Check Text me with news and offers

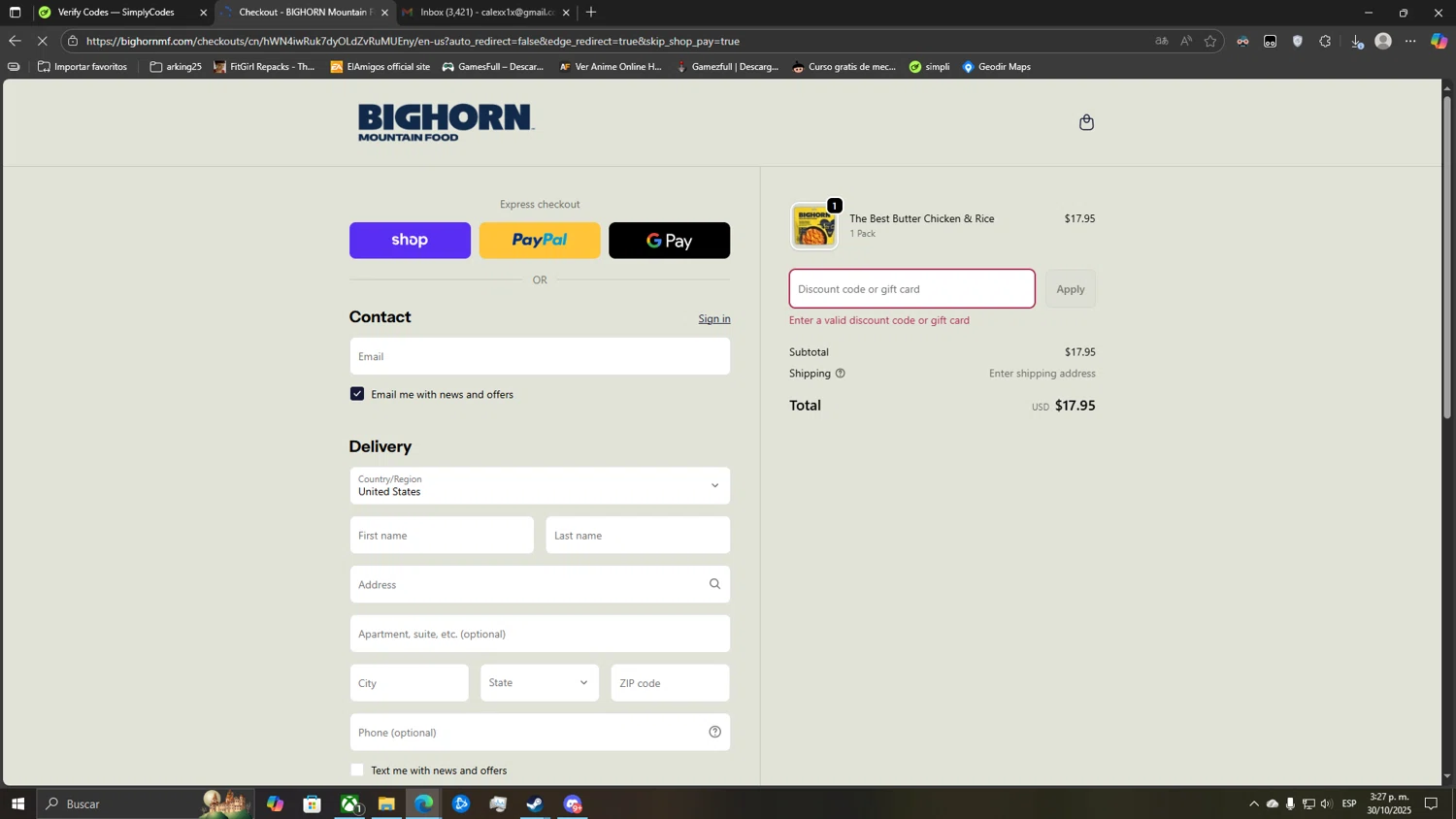coord(357,770)
